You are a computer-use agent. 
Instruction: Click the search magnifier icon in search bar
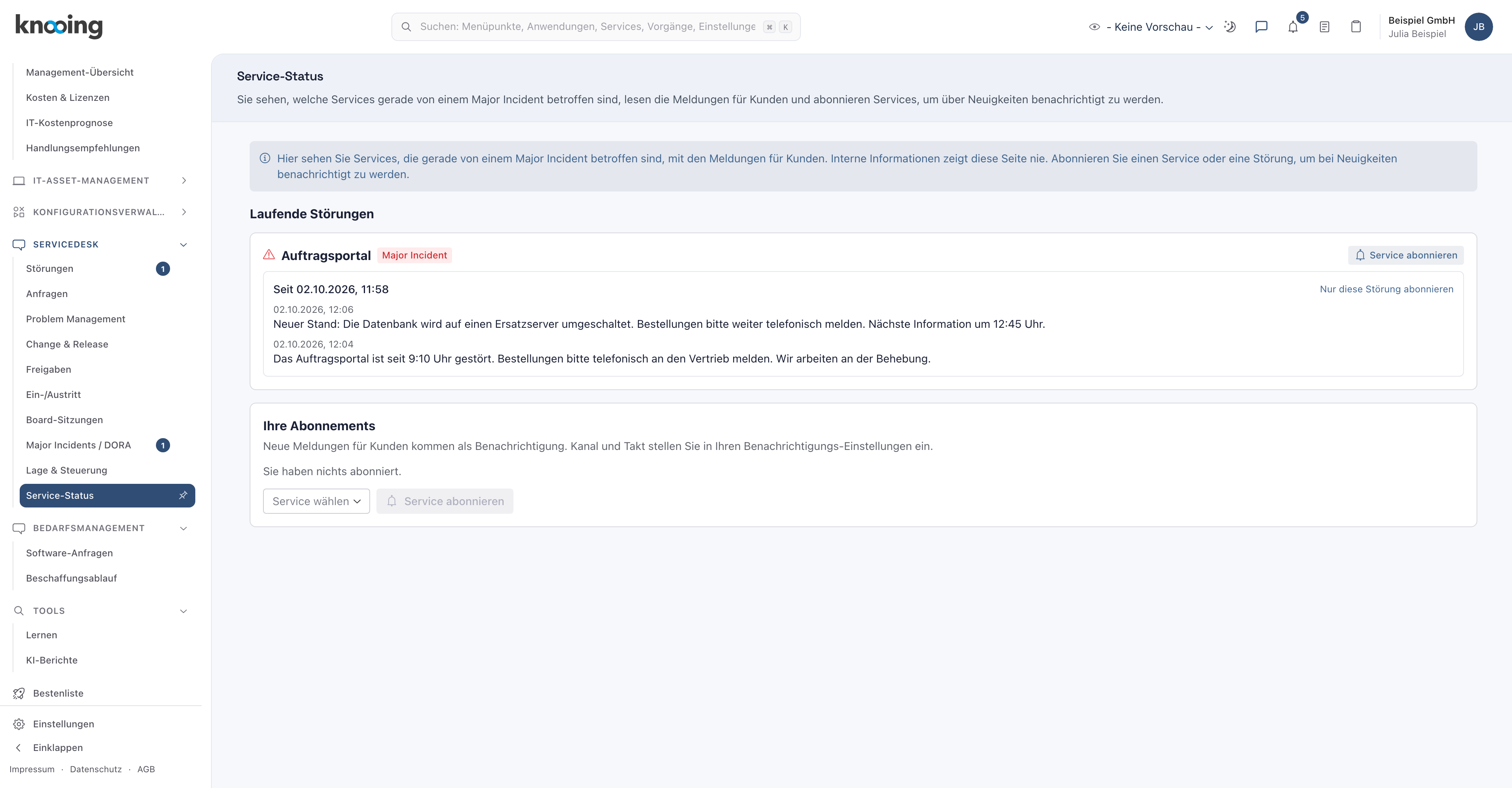click(x=406, y=26)
